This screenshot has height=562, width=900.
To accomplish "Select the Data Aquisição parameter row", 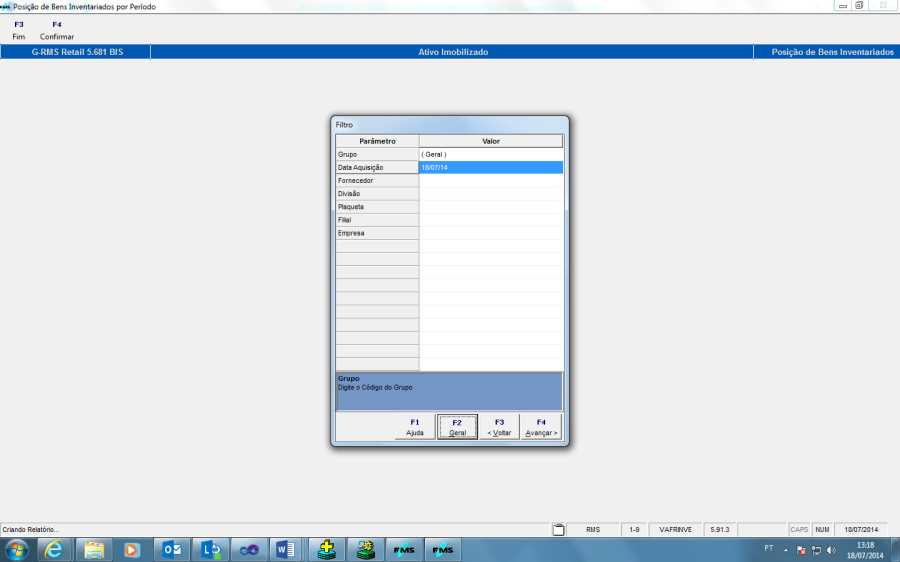I will (x=377, y=168).
